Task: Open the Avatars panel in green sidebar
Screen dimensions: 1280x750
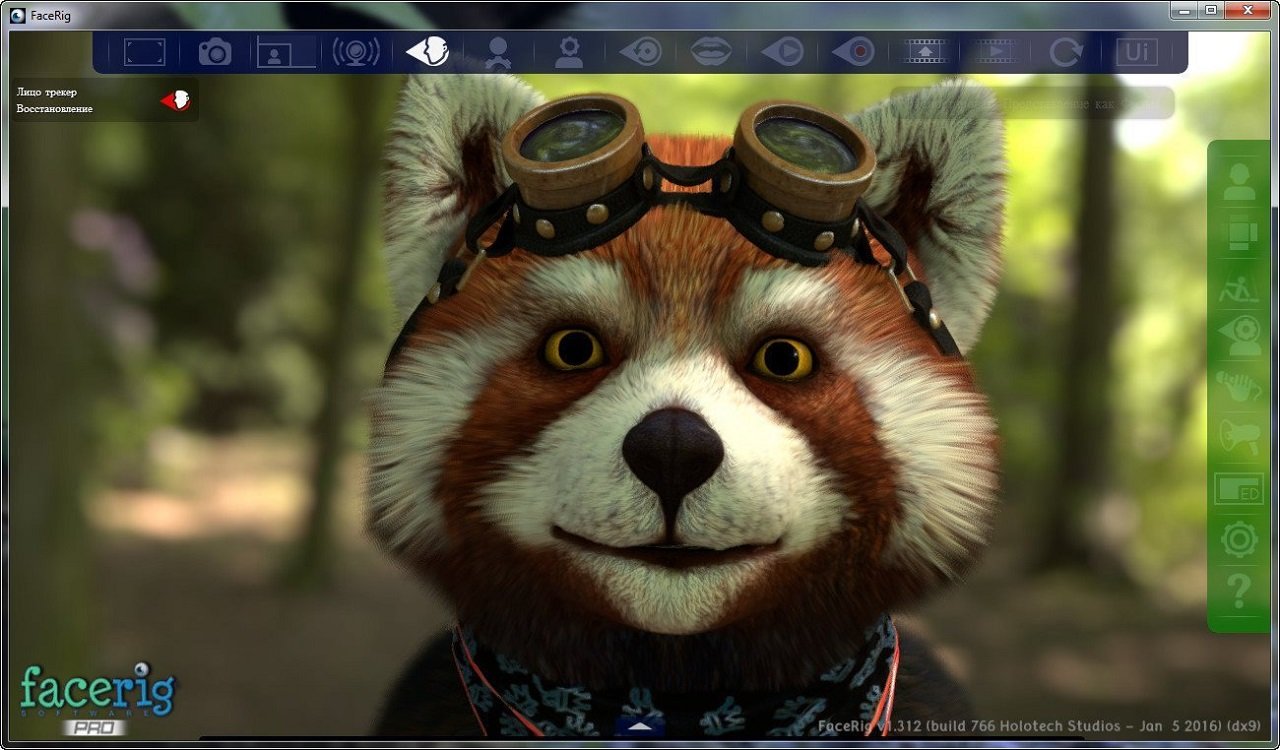Action: tap(1236, 183)
